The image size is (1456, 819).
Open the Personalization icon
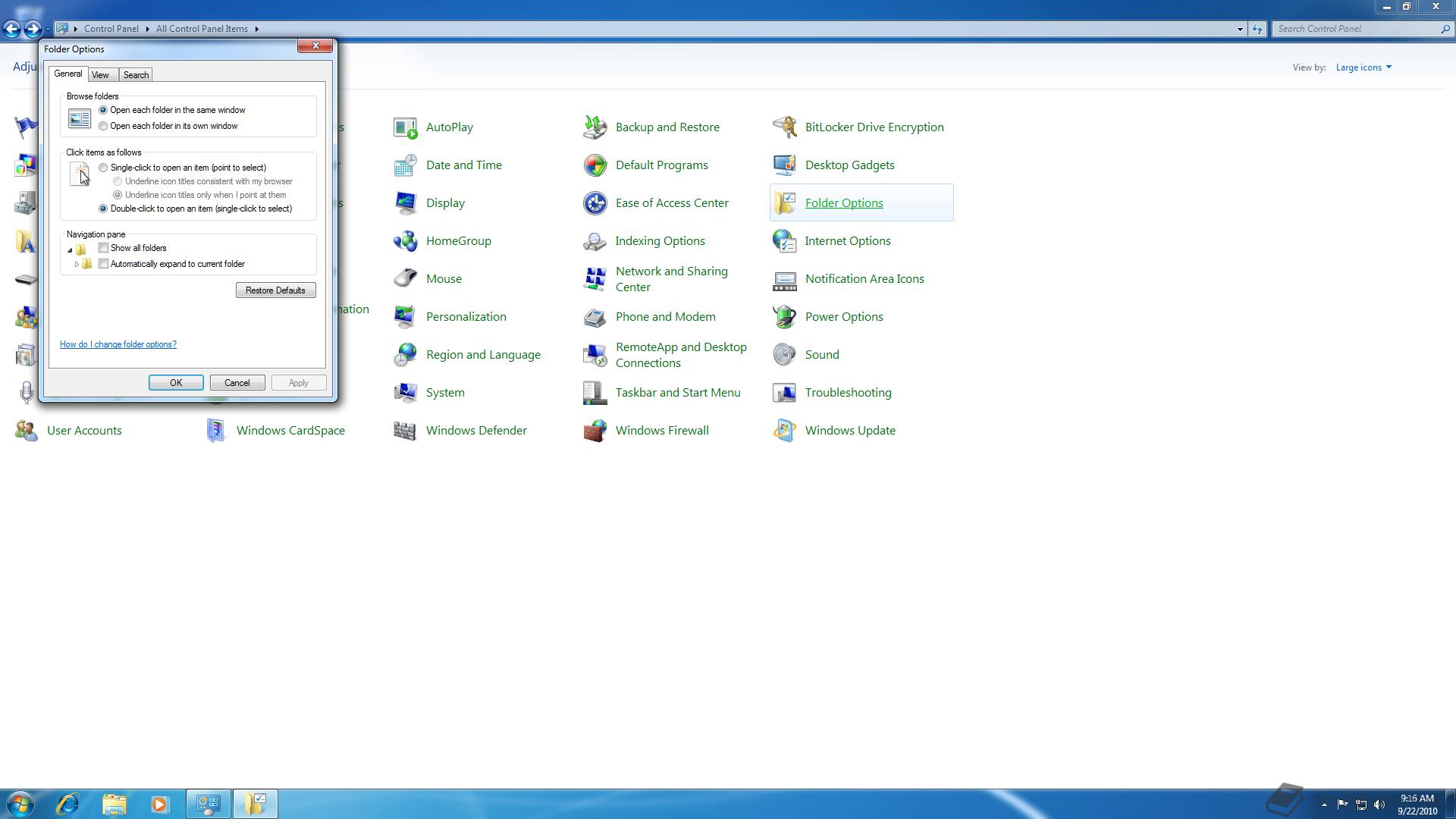click(406, 317)
